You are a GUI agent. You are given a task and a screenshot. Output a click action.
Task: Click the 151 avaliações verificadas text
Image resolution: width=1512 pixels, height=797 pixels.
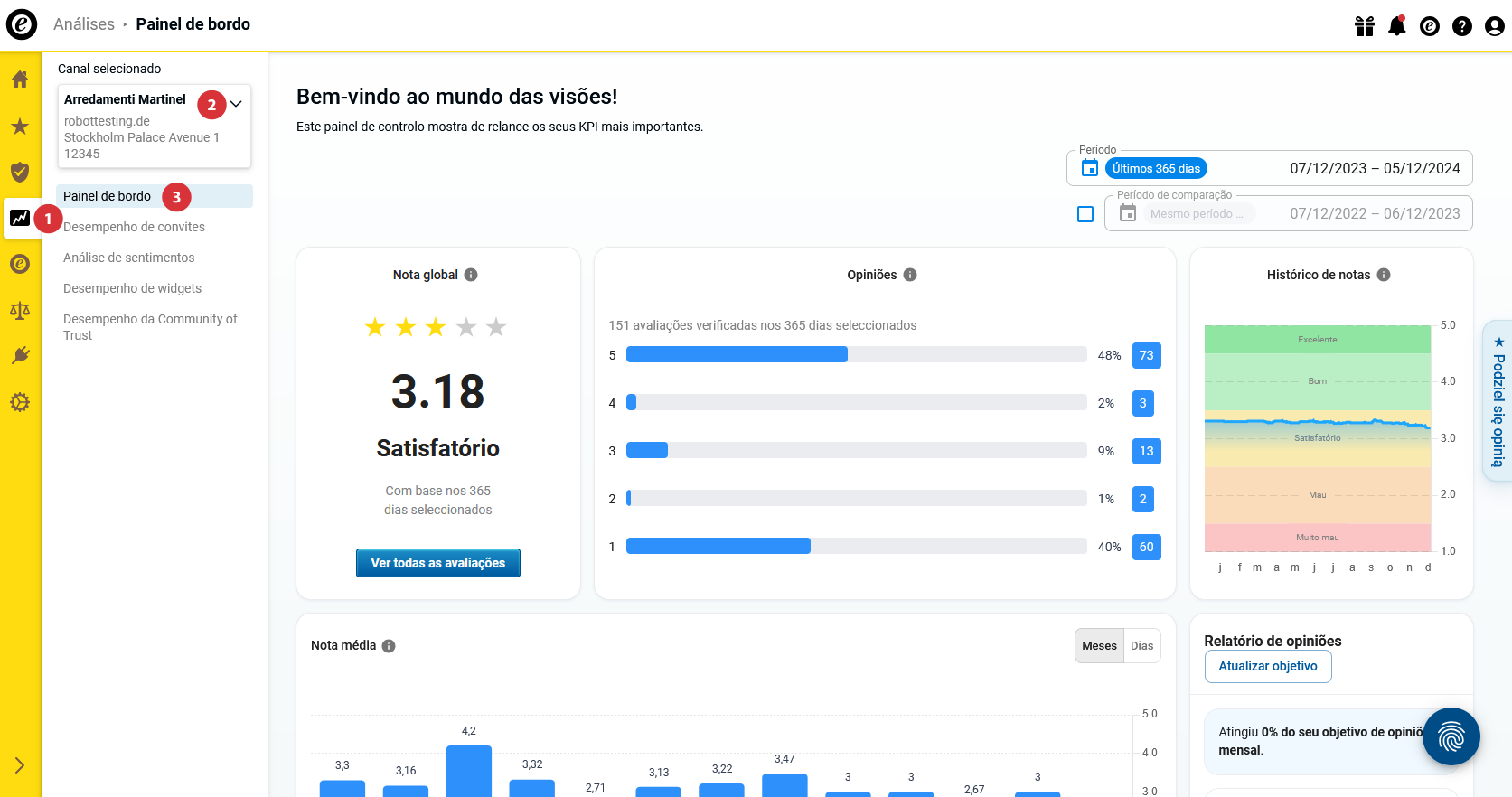(763, 325)
